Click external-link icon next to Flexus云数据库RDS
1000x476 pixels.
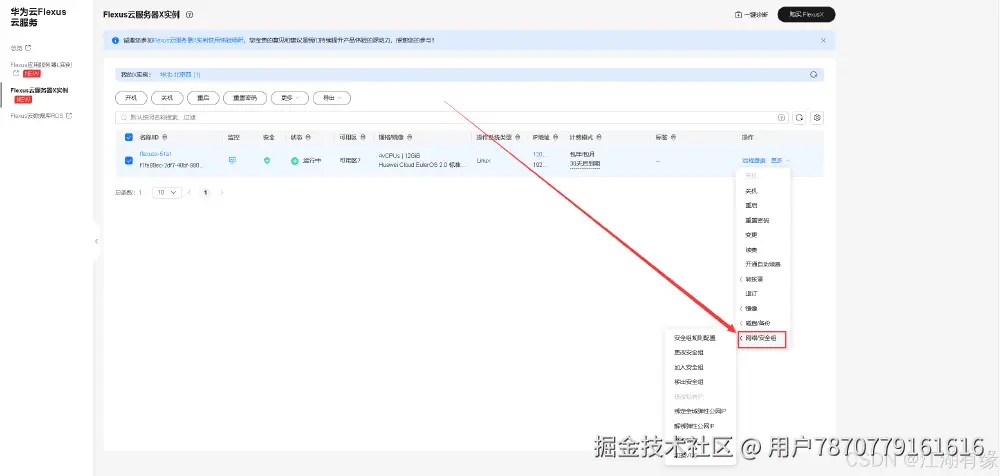tap(69, 115)
